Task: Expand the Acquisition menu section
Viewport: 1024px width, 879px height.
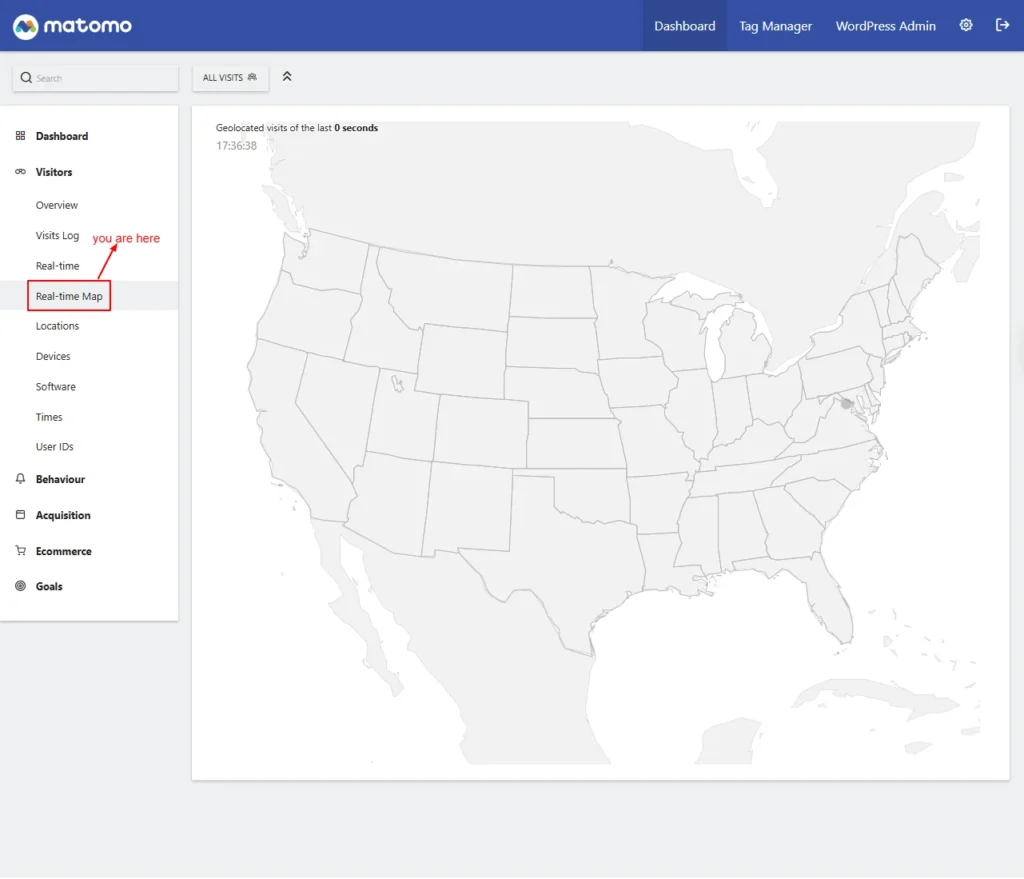Action: [x=63, y=515]
